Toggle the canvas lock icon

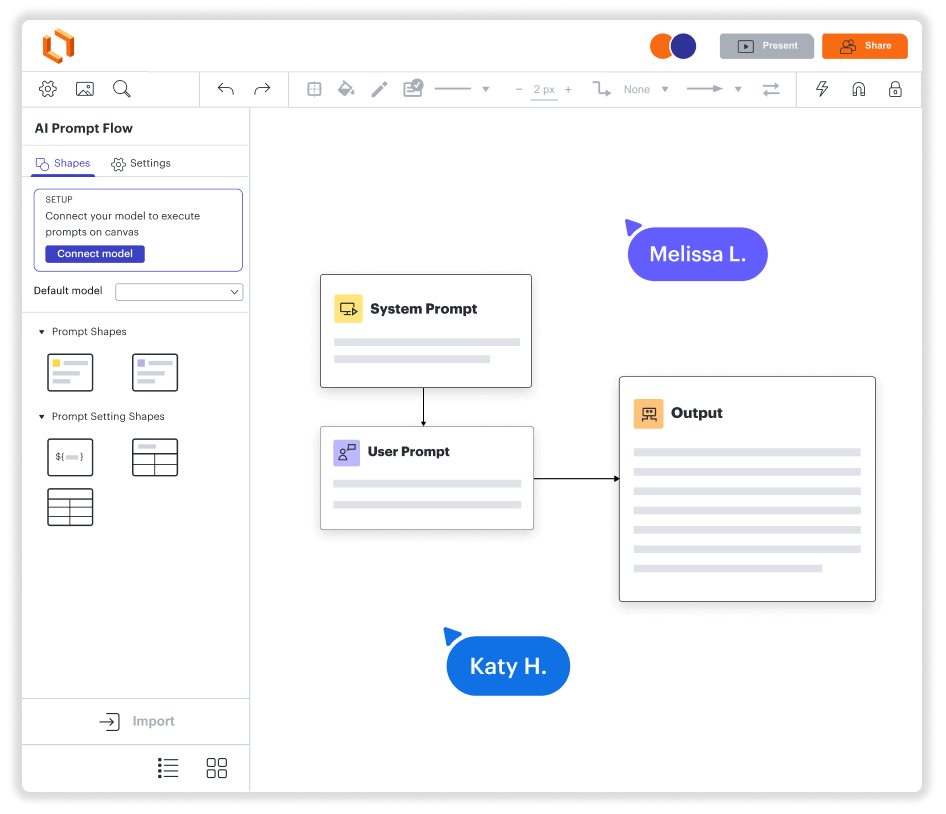(x=895, y=89)
